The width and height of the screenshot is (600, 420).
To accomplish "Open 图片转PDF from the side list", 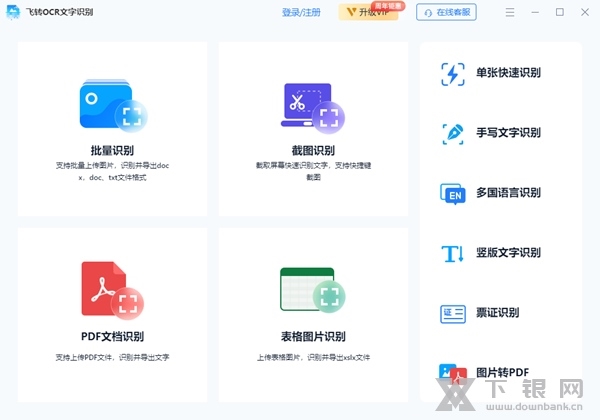I will (x=502, y=372).
